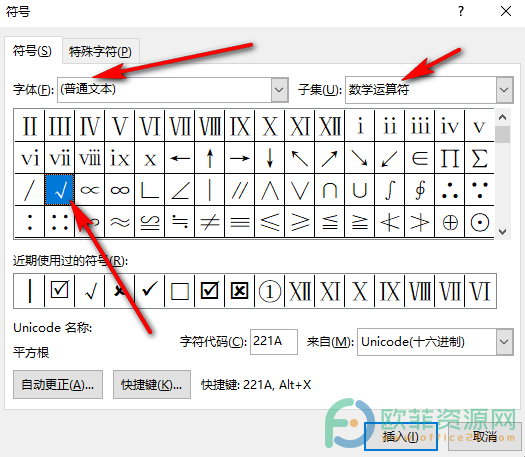Open the 来自 encoding dropdown
525x457 pixels.
[504, 342]
